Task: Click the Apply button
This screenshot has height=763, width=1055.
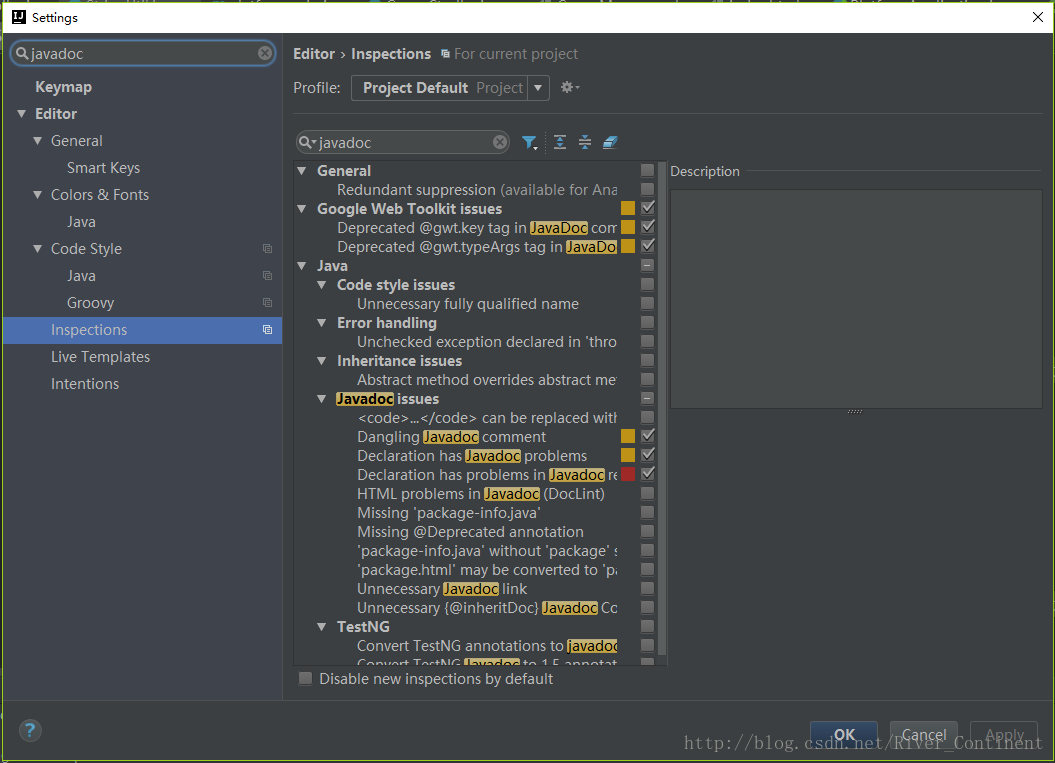Action: click(1004, 734)
